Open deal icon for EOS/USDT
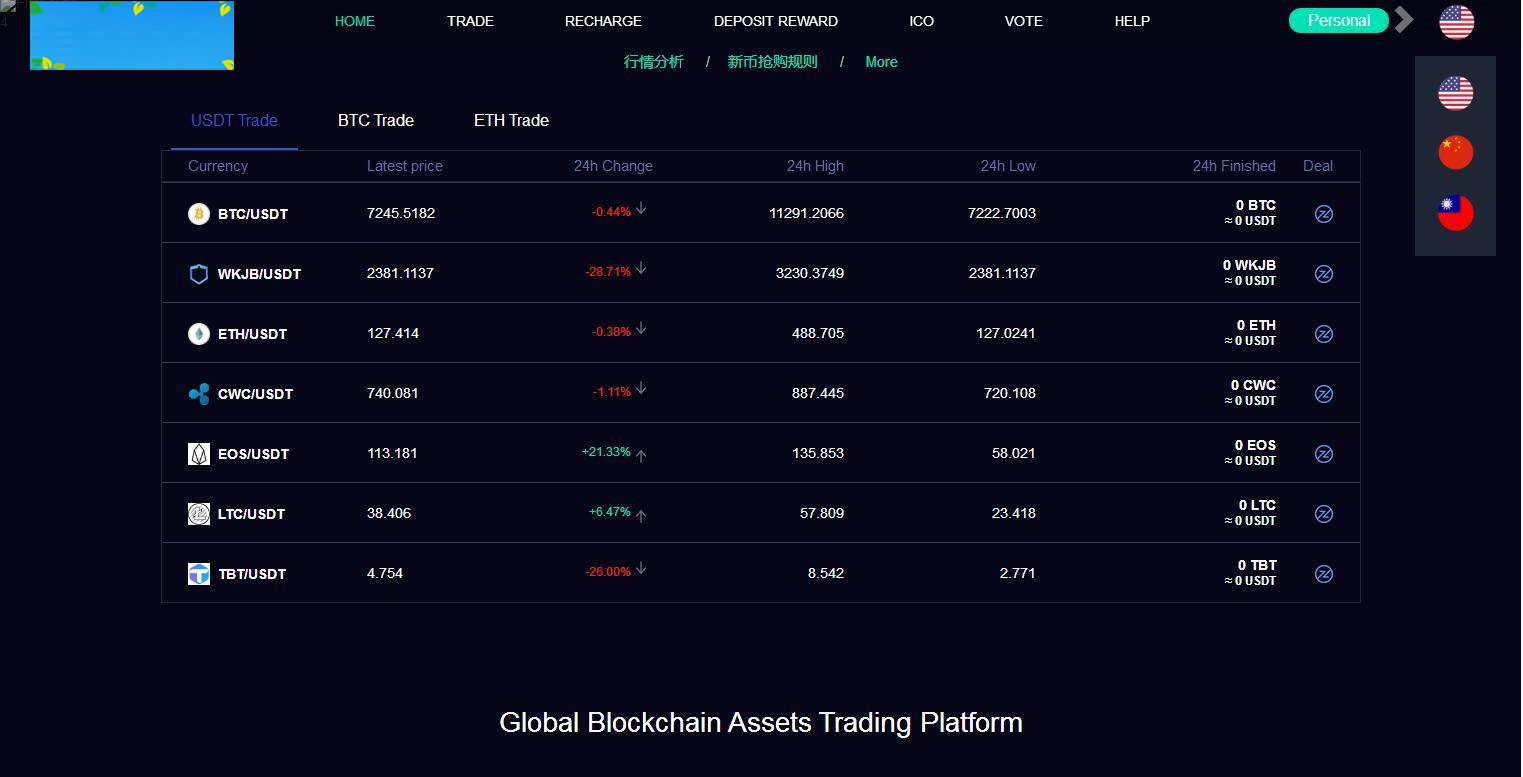Screen dimensions: 1523x777 point(1323,454)
